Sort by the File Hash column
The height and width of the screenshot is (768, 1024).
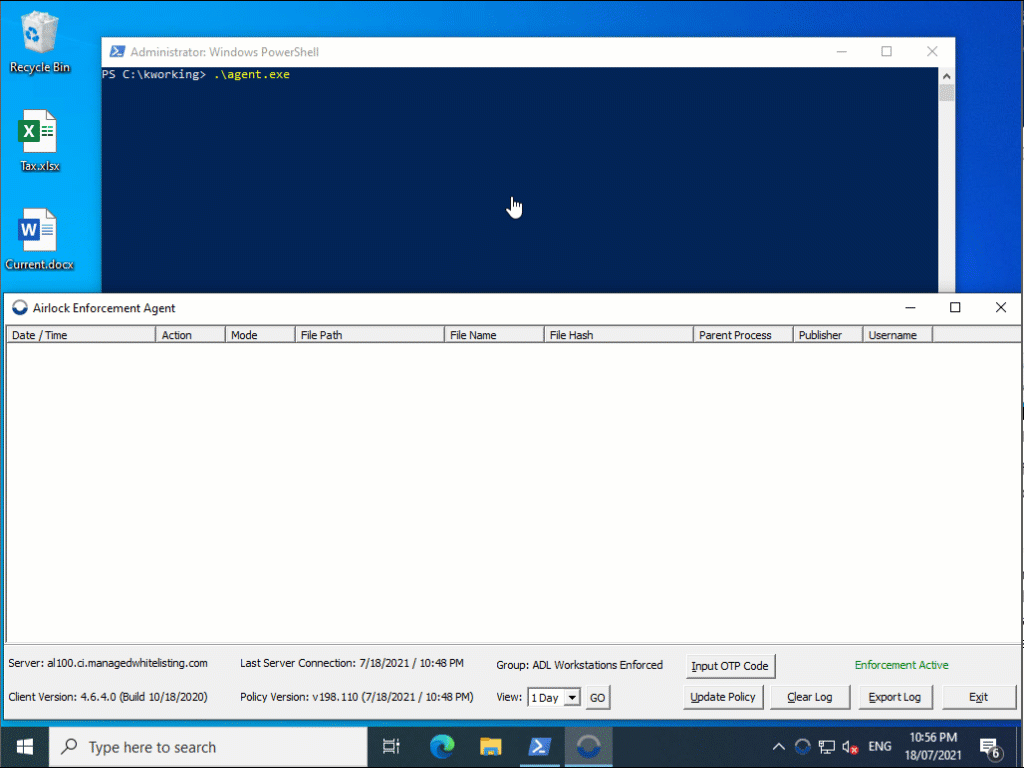point(618,335)
